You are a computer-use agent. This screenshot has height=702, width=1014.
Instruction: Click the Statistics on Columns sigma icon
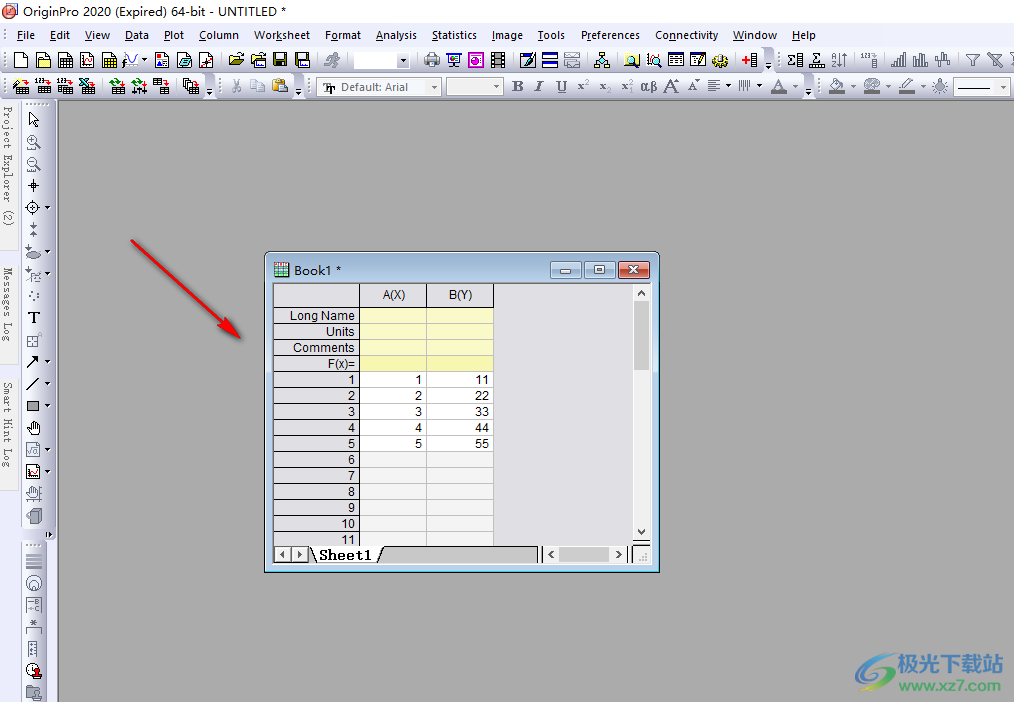click(x=795, y=60)
